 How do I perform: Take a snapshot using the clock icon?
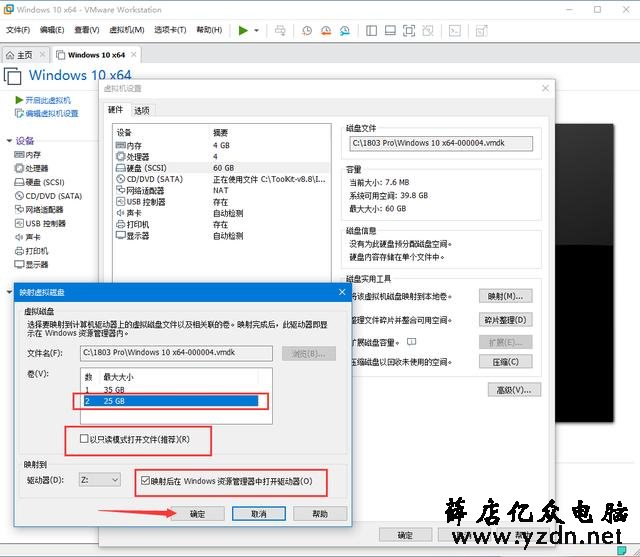point(307,31)
